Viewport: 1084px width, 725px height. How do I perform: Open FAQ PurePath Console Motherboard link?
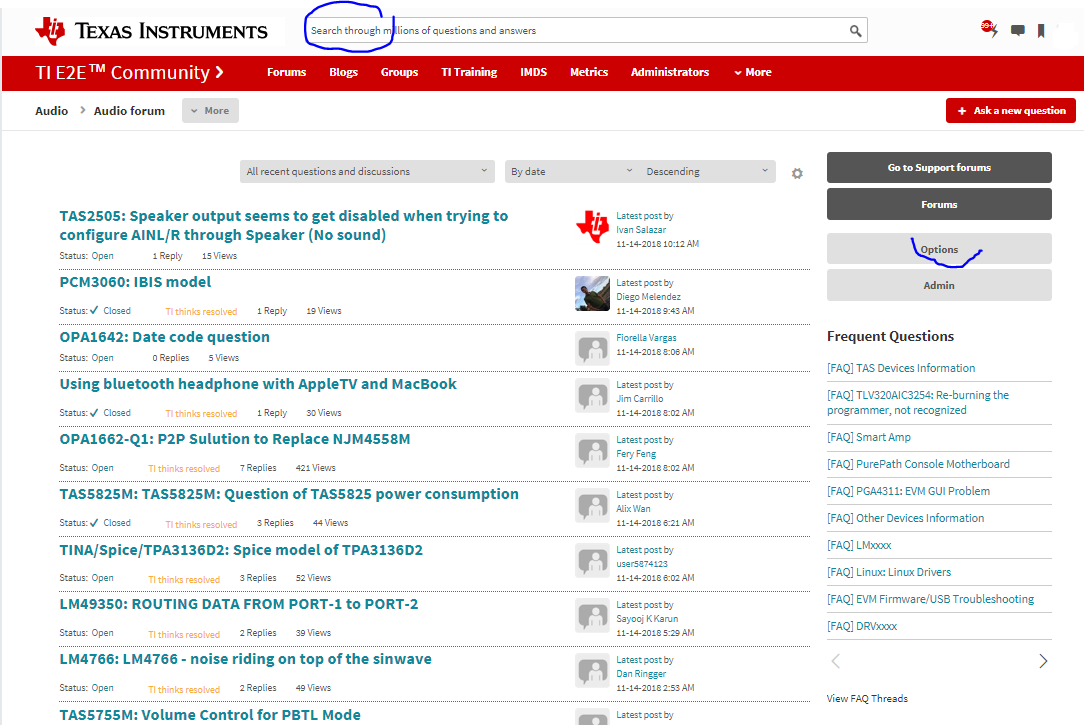click(x=918, y=464)
